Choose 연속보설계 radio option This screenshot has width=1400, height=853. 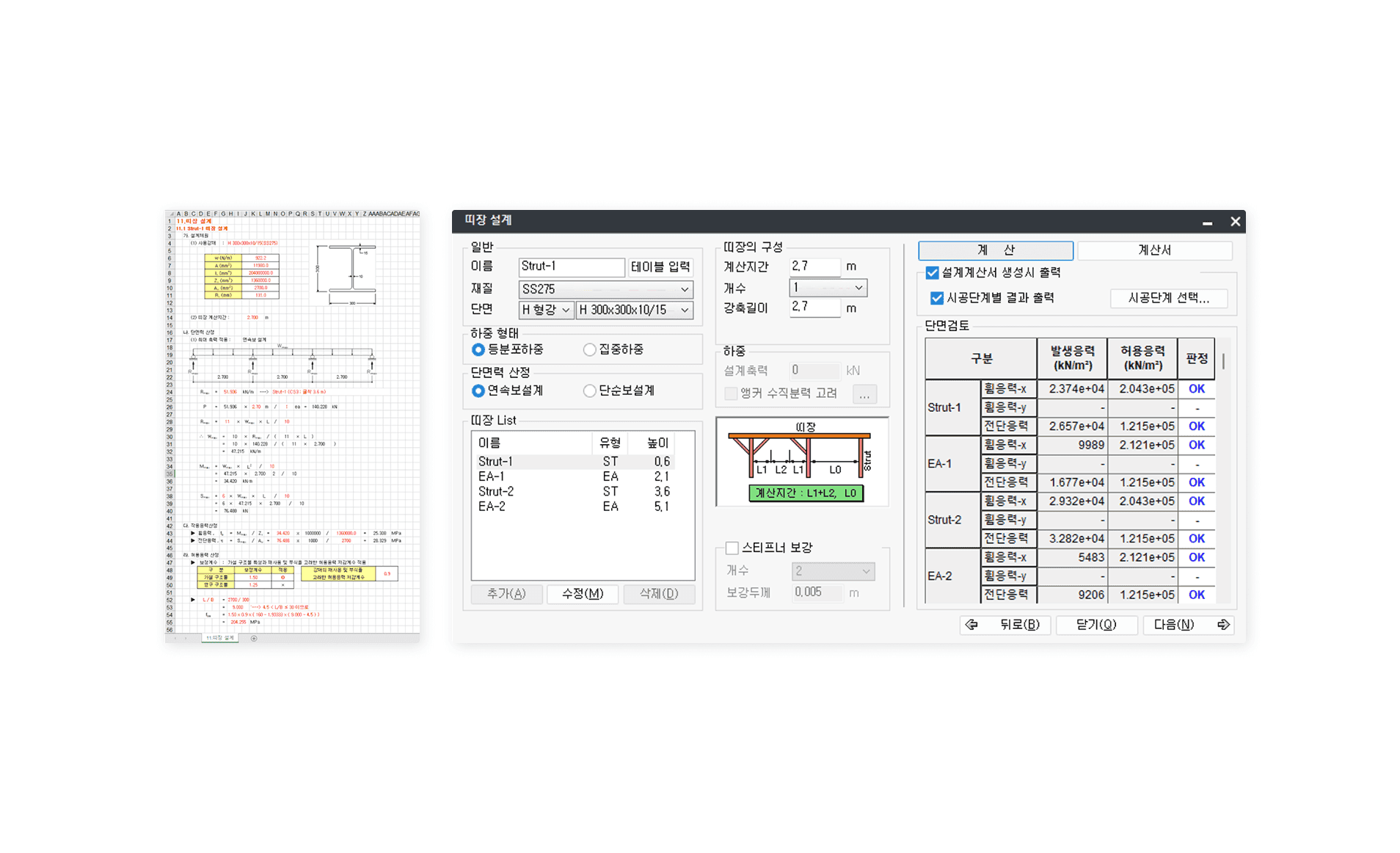[478, 391]
